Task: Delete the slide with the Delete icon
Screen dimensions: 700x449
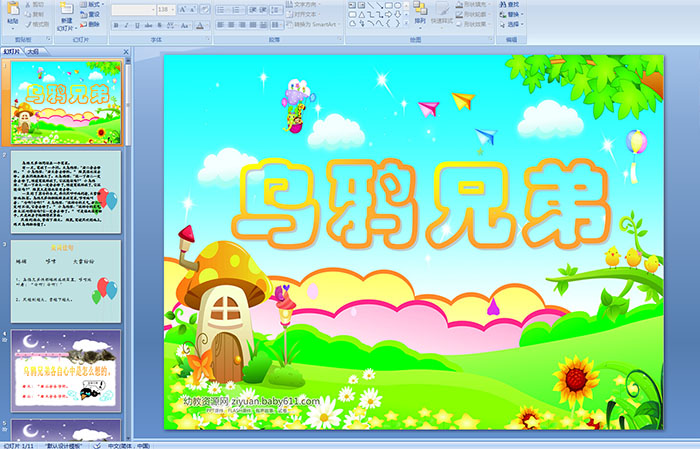Action: (83, 24)
